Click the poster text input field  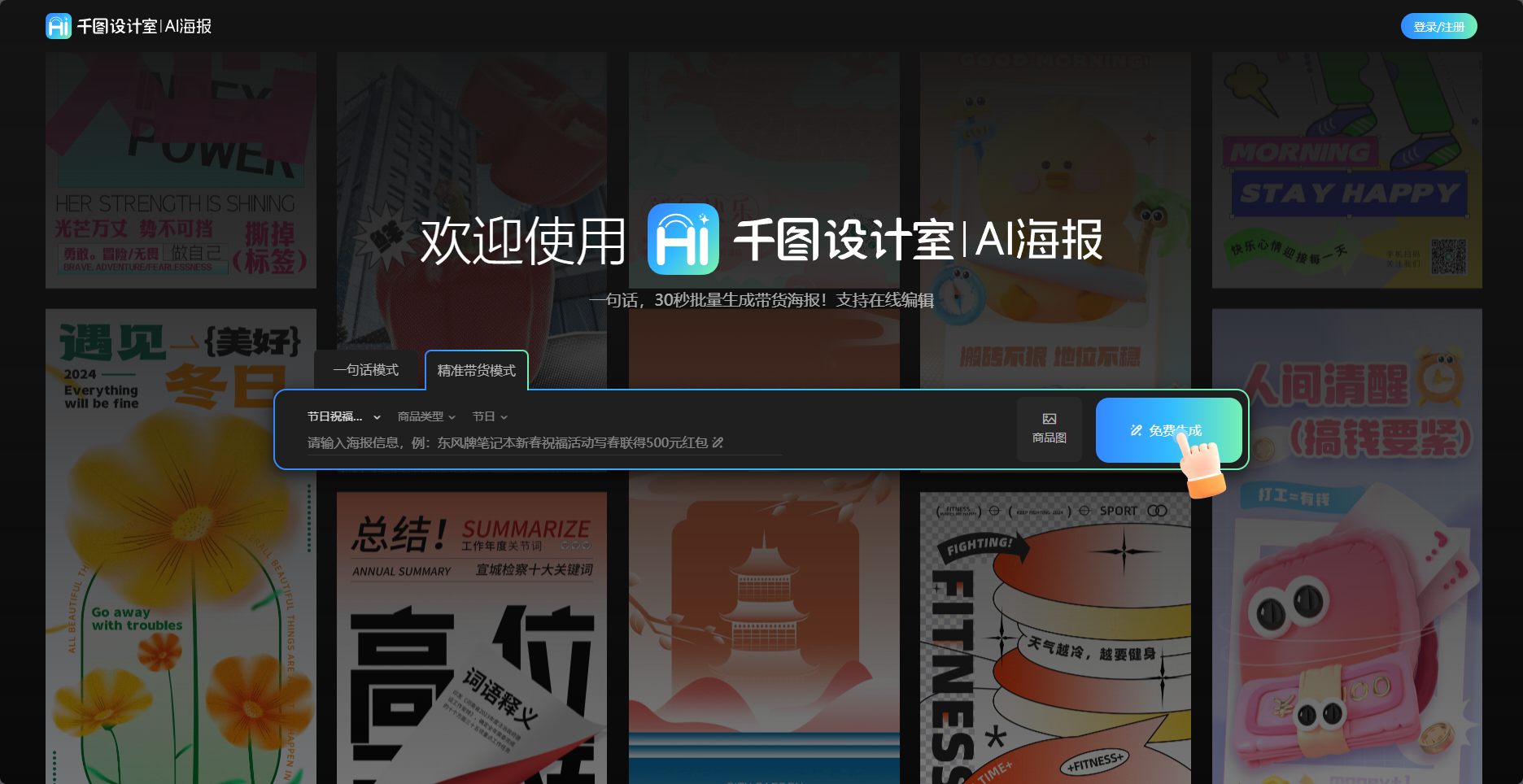(x=537, y=443)
